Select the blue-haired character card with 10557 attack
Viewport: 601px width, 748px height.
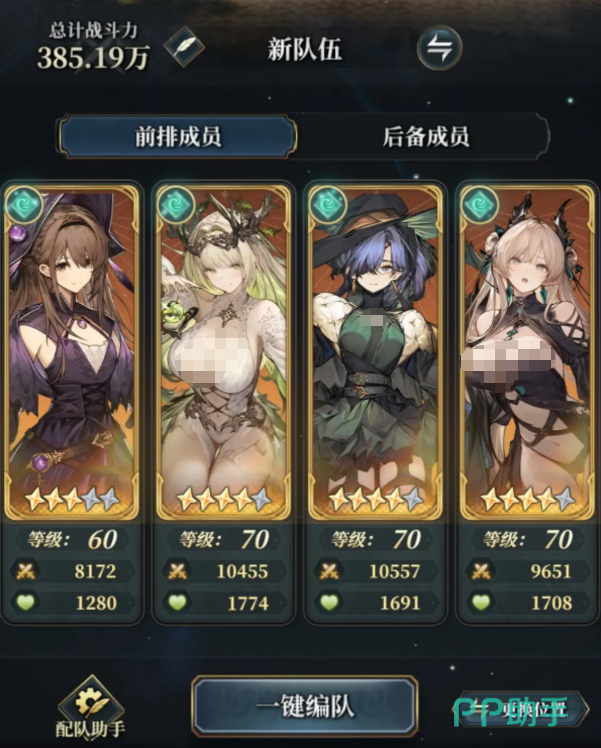click(x=375, y=352)
